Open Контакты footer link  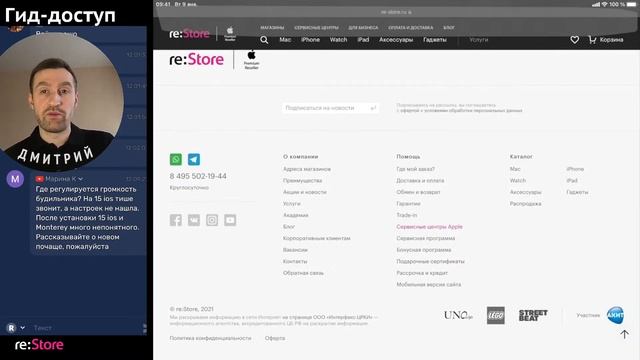coord(295,261)
